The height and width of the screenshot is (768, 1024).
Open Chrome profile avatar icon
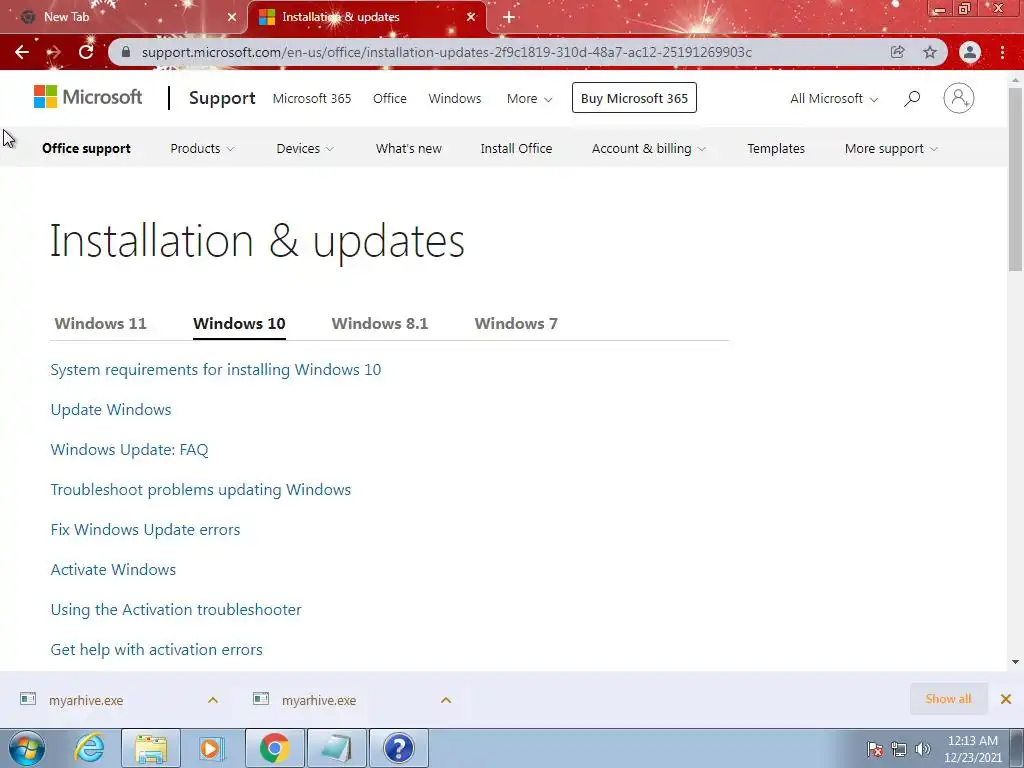click(970, 52)
